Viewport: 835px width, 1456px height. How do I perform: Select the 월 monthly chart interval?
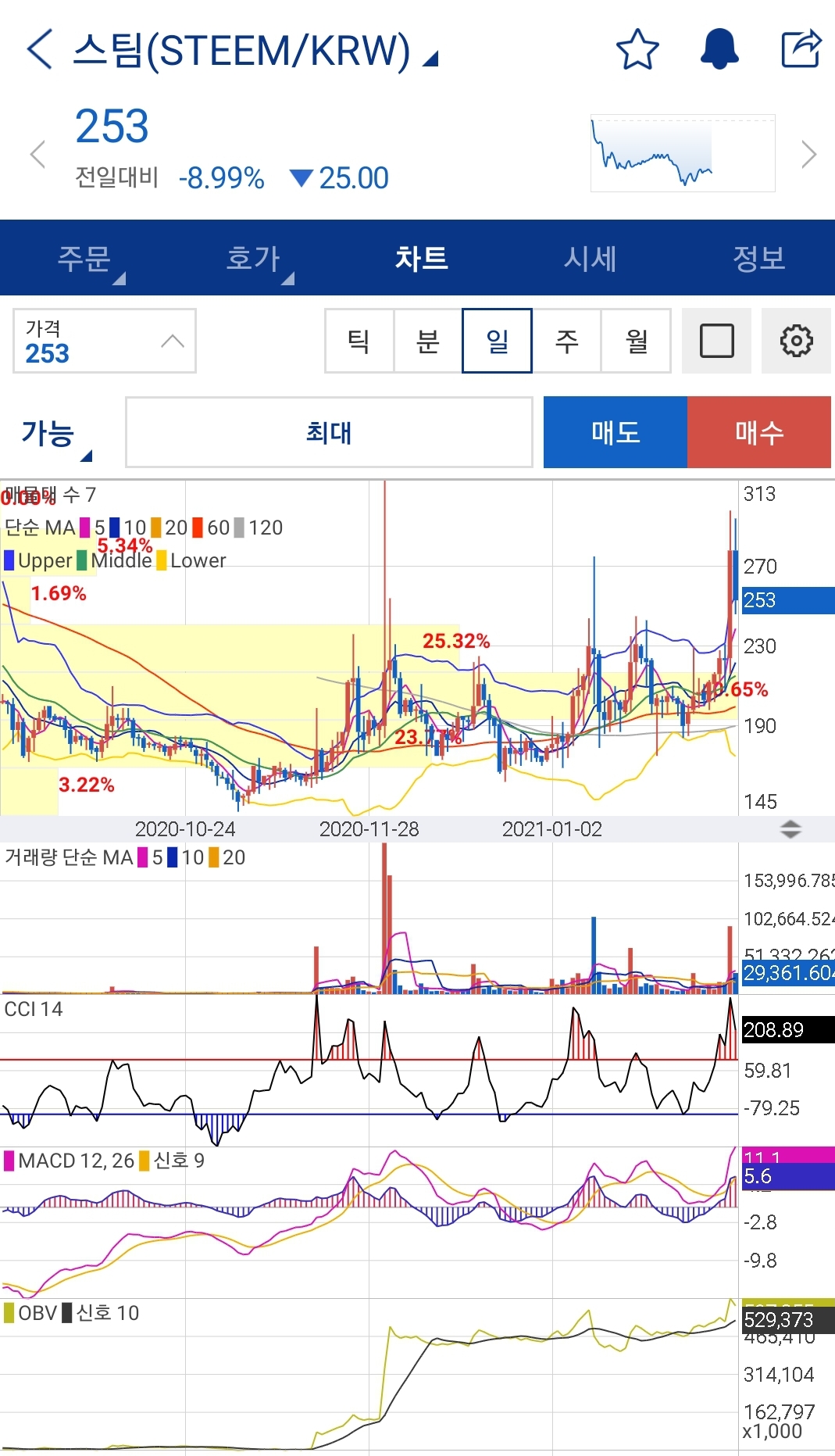[636, 341]
